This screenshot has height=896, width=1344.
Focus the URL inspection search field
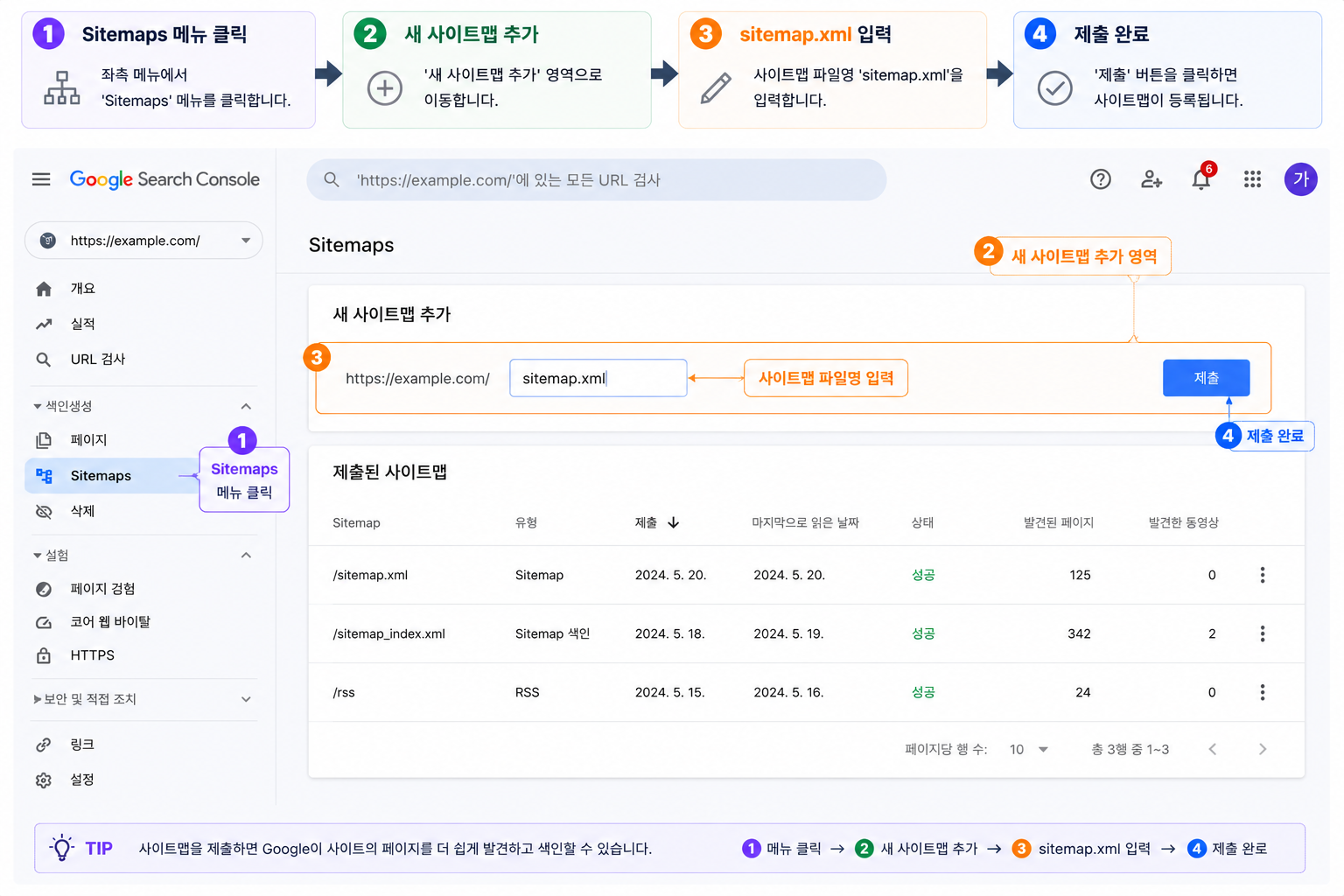click(x=596, y=179)
